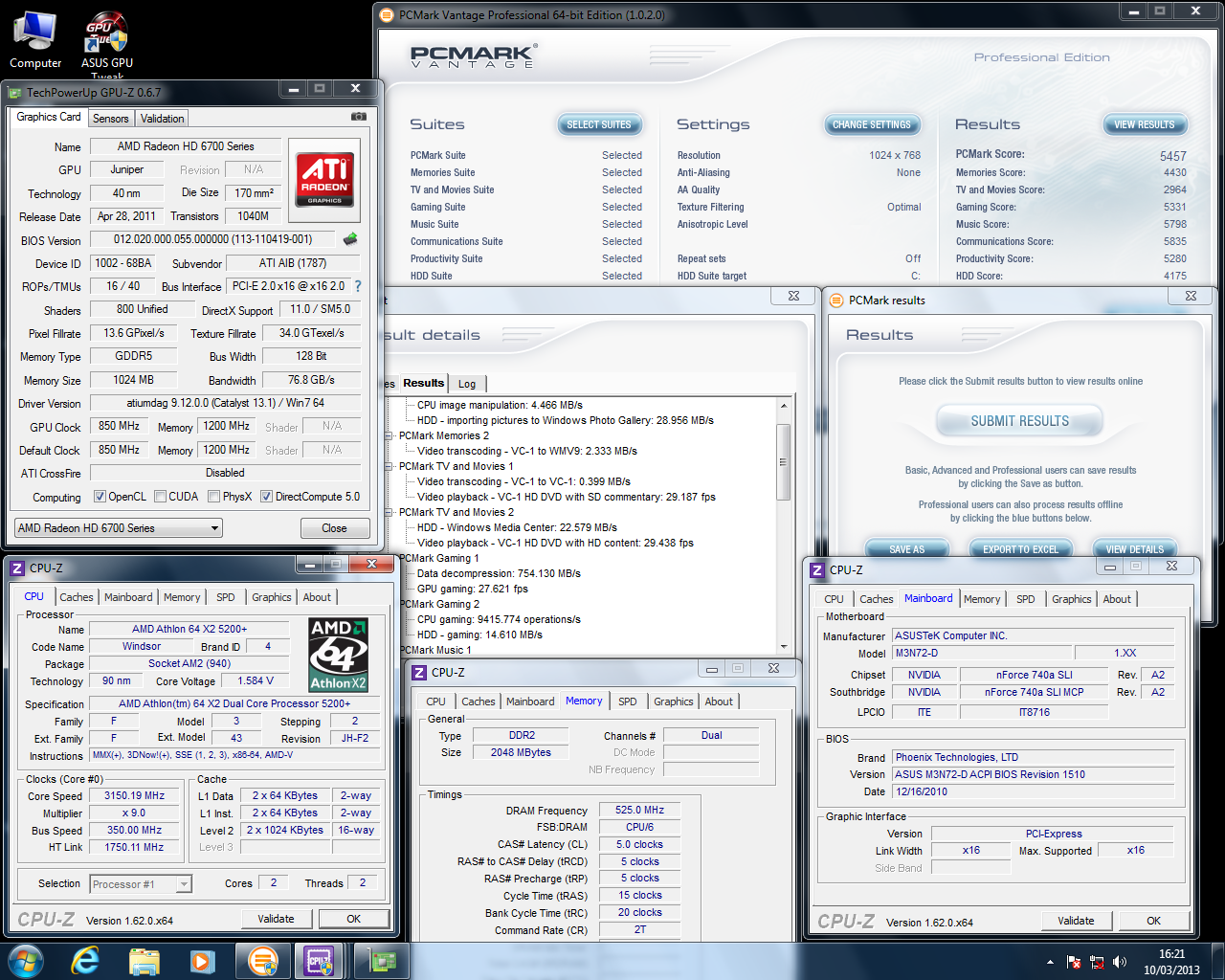Click the results list scrollbar thumb
The image size is (1225, 980).
pyautogui.click(x=783, y=461)
